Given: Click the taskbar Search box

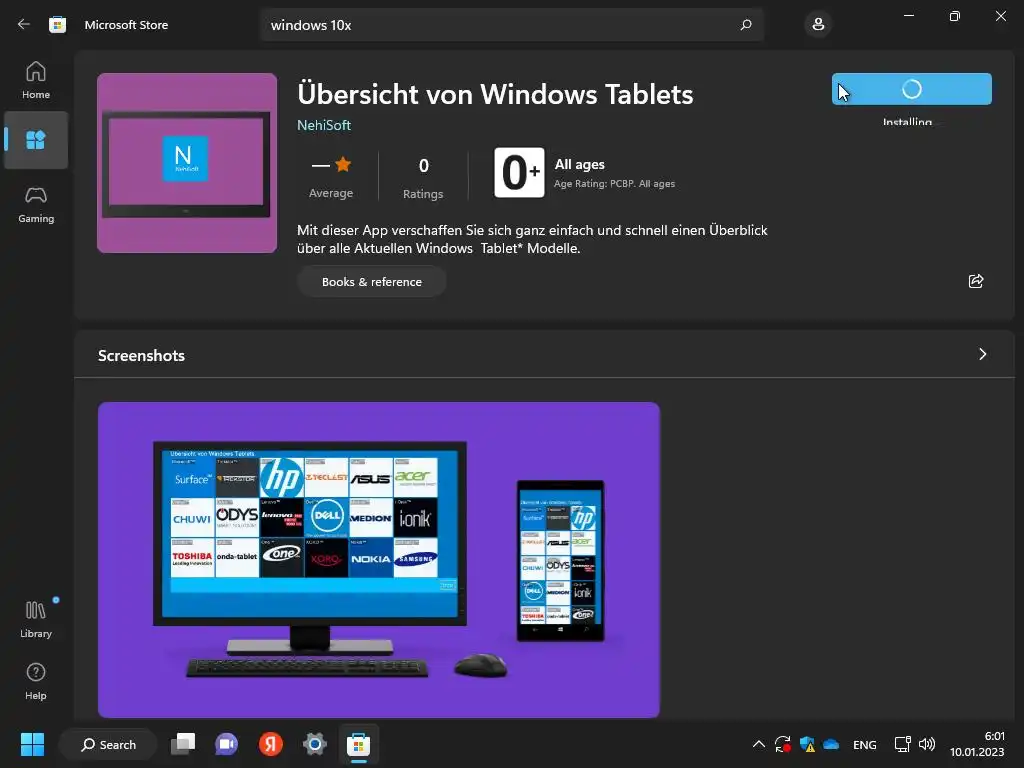Looking at the screenshot, I should click(x=108, y=744).
